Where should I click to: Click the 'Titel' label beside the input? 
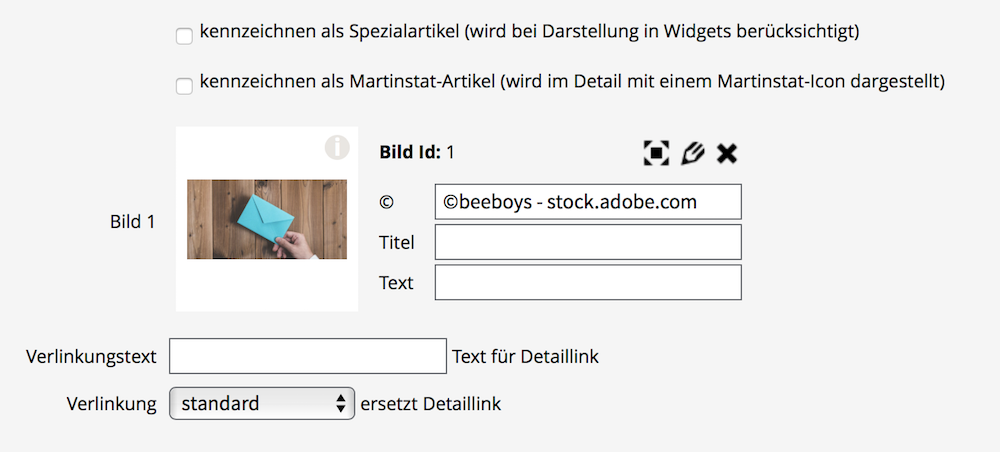[397, 242]
